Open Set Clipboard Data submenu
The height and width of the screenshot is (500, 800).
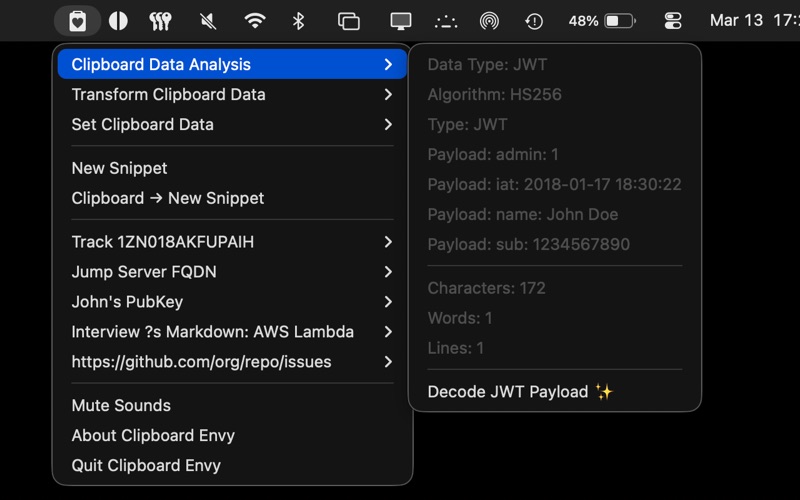(x=232, y=124)
